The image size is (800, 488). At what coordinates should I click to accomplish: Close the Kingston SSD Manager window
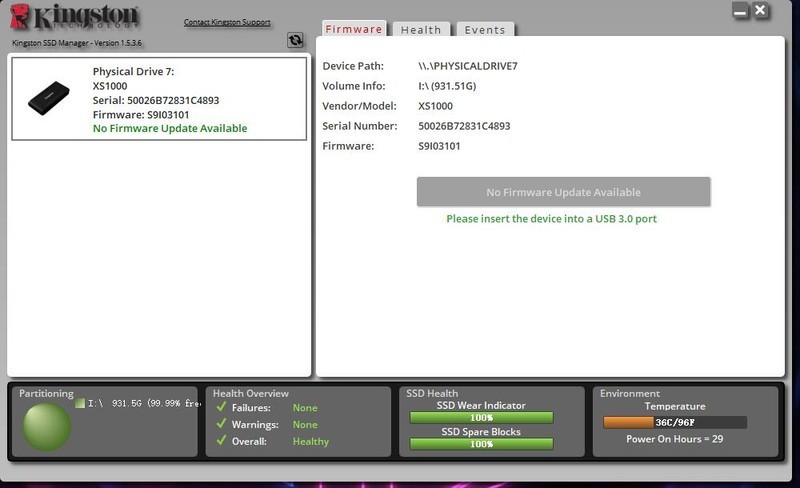click(760, 10)
